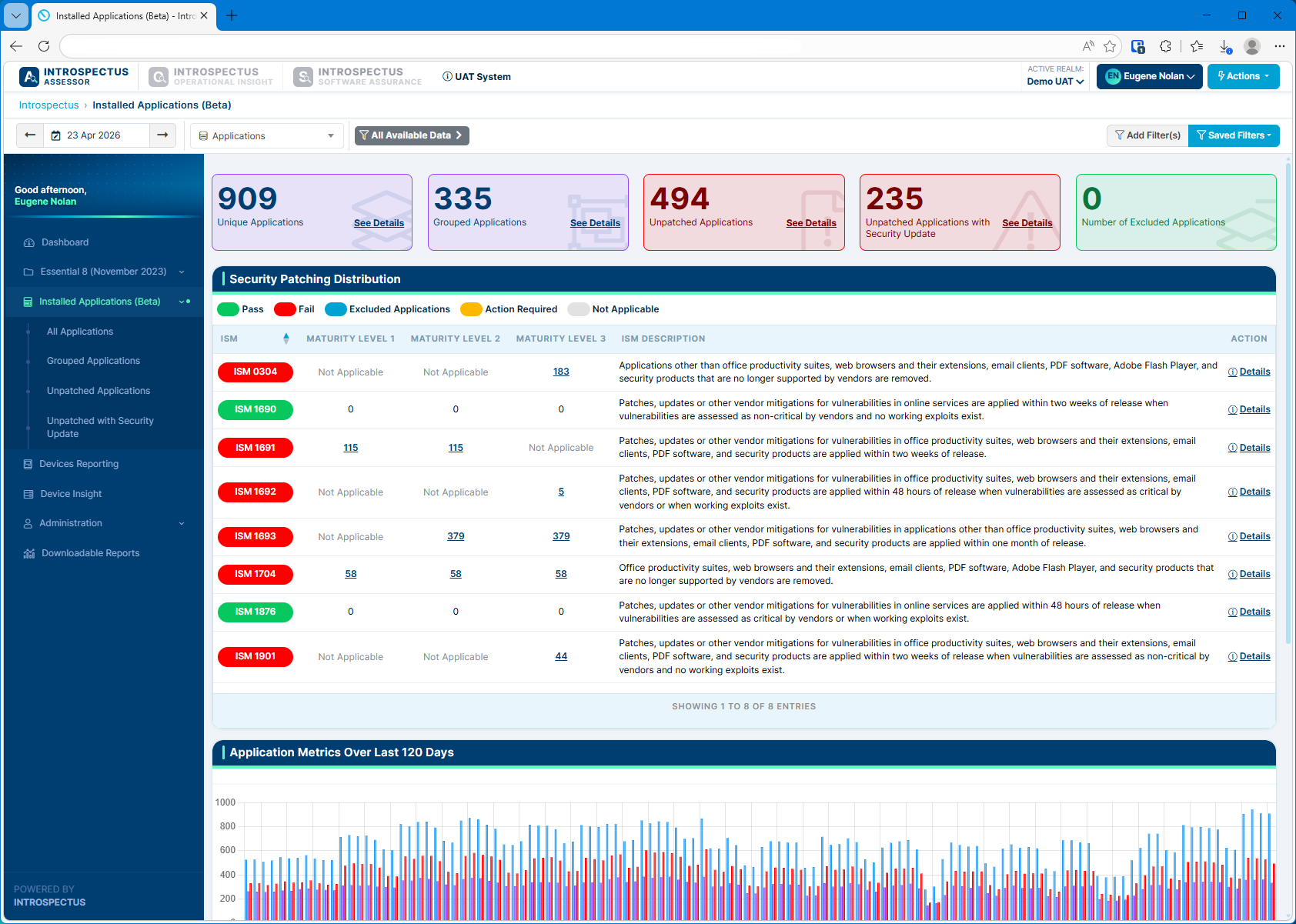Open the Software Assurance module icon
This screenshot has width=1296, height=924.
303,77
